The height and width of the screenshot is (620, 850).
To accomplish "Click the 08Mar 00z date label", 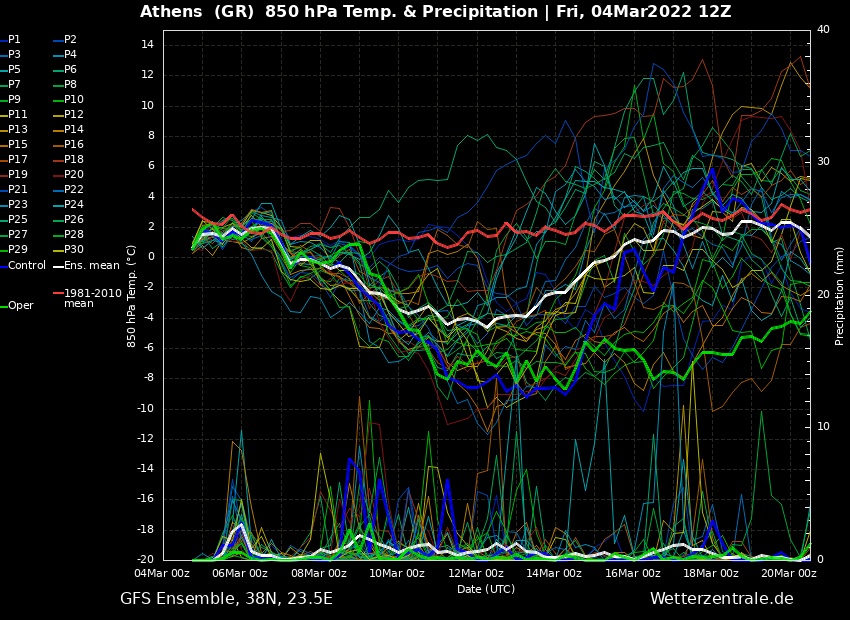I will [320, 573].
